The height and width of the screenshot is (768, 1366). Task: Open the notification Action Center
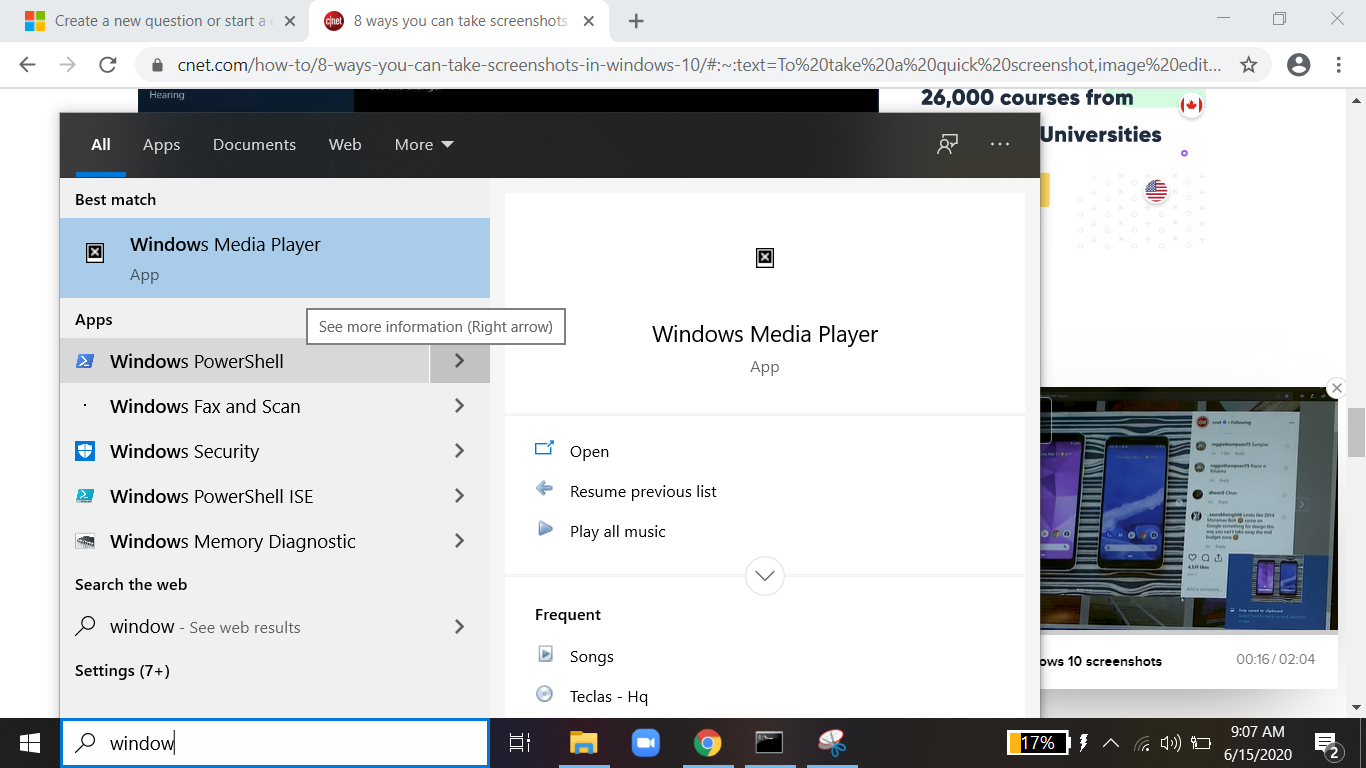pos(1328,744)
